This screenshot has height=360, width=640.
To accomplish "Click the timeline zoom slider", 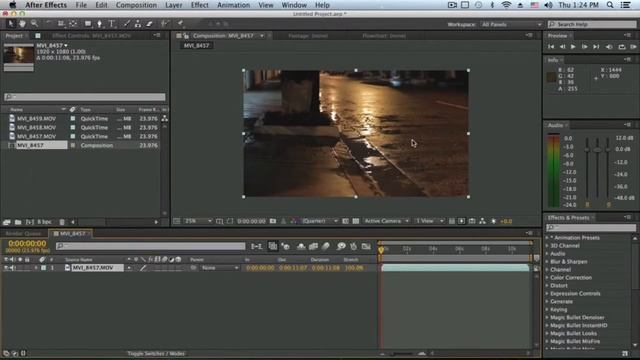I will [x=402, y=353].
